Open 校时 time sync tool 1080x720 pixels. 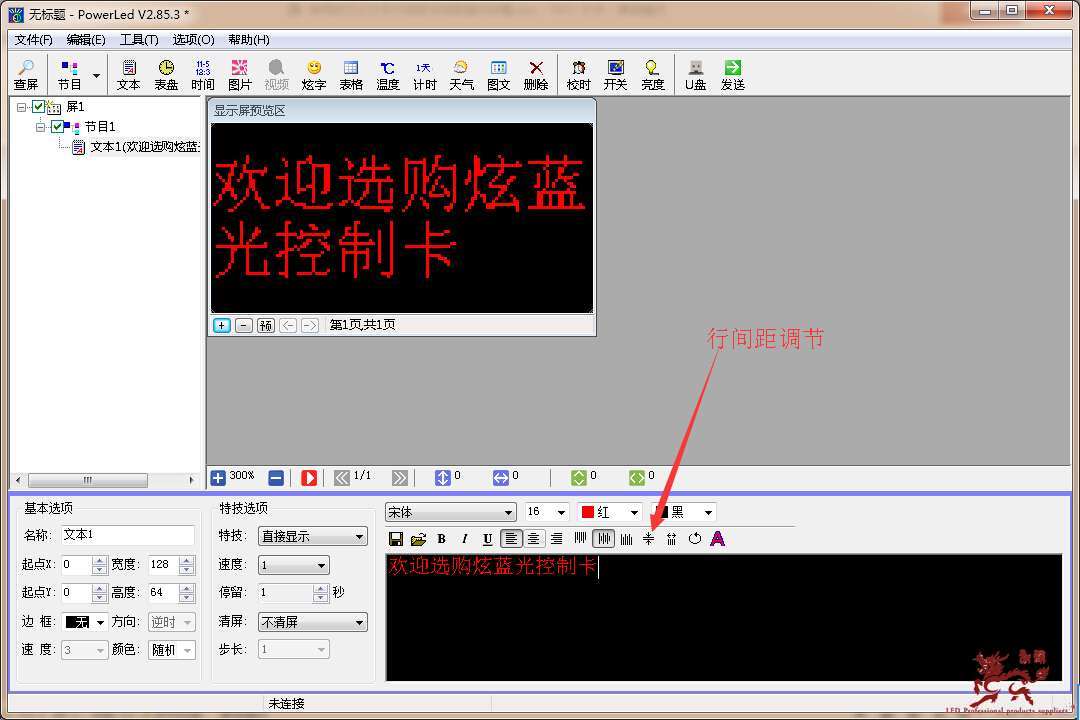579,75
